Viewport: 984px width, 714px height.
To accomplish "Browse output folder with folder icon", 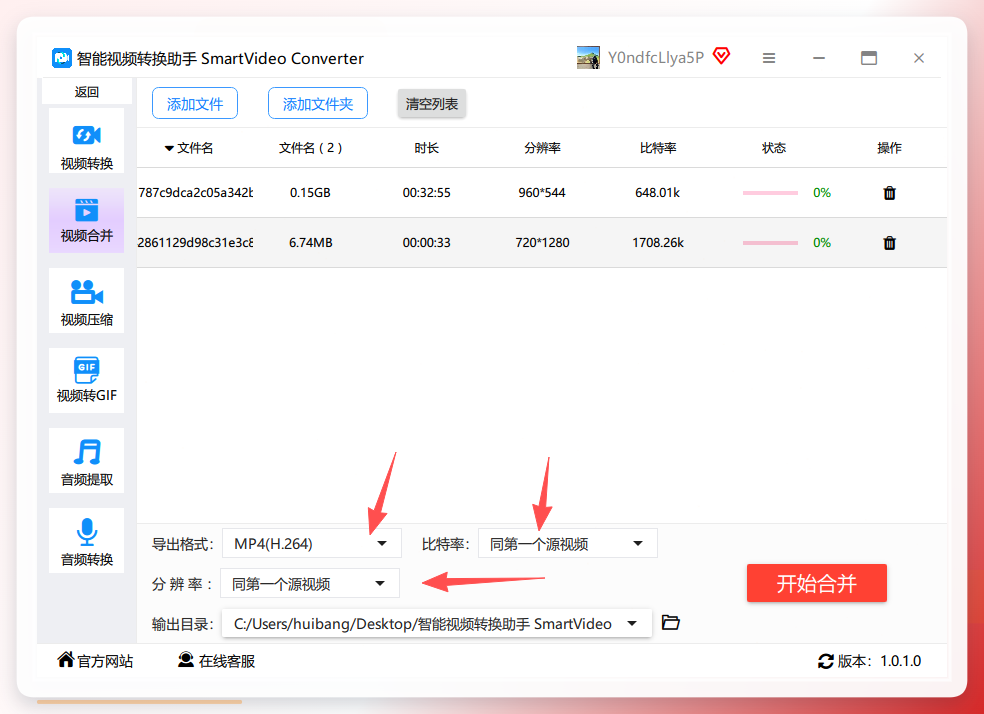I will coord(671,622).
